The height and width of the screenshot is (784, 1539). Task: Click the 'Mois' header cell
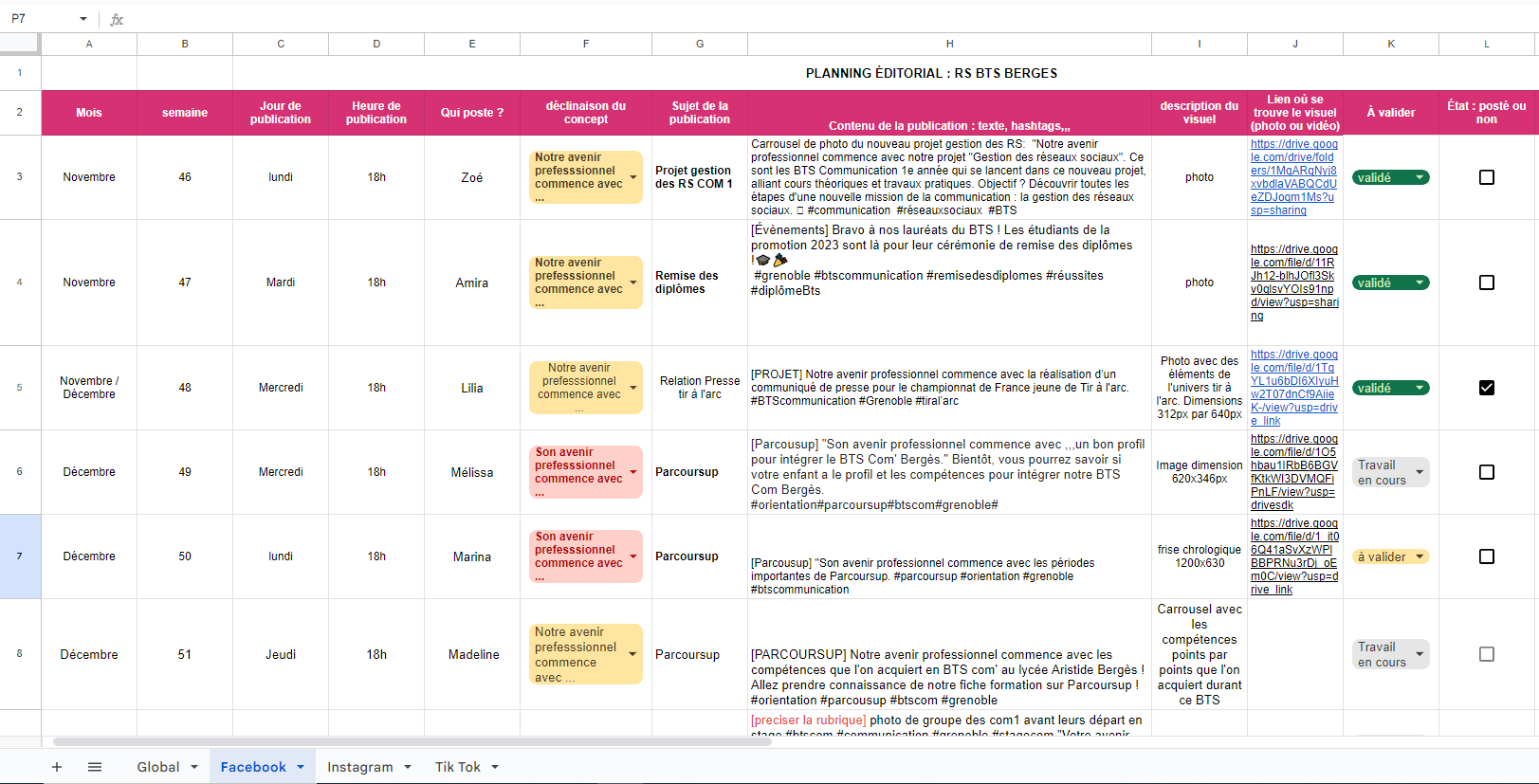point(89,113)
